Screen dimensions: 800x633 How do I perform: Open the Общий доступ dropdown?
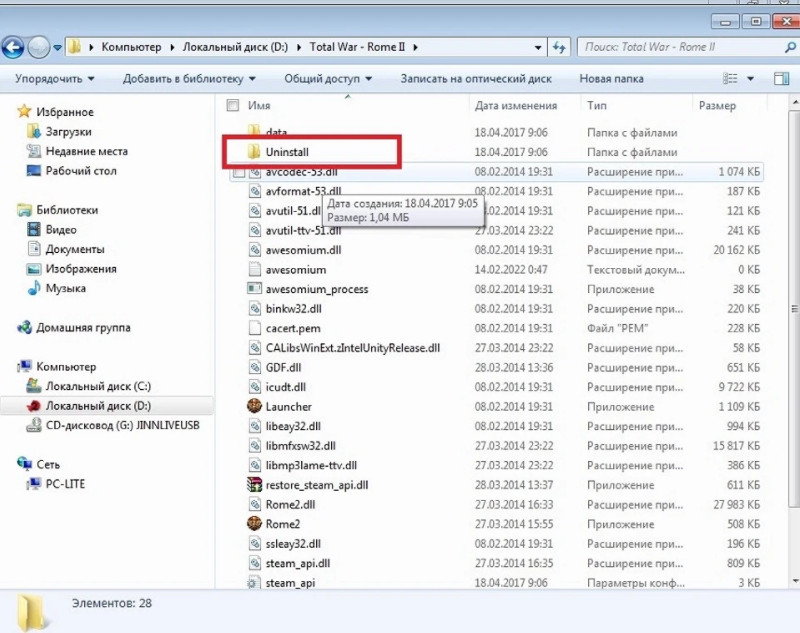[327, 78]
